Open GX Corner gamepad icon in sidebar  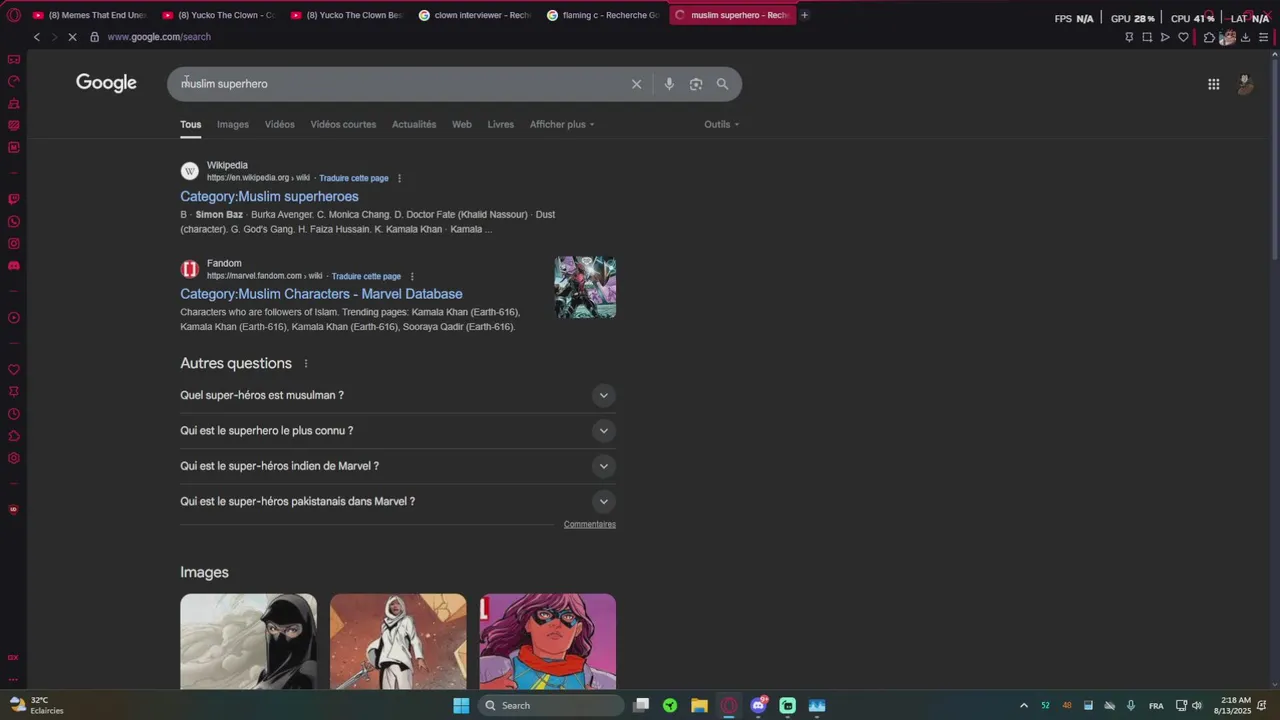tap(14, 59)
